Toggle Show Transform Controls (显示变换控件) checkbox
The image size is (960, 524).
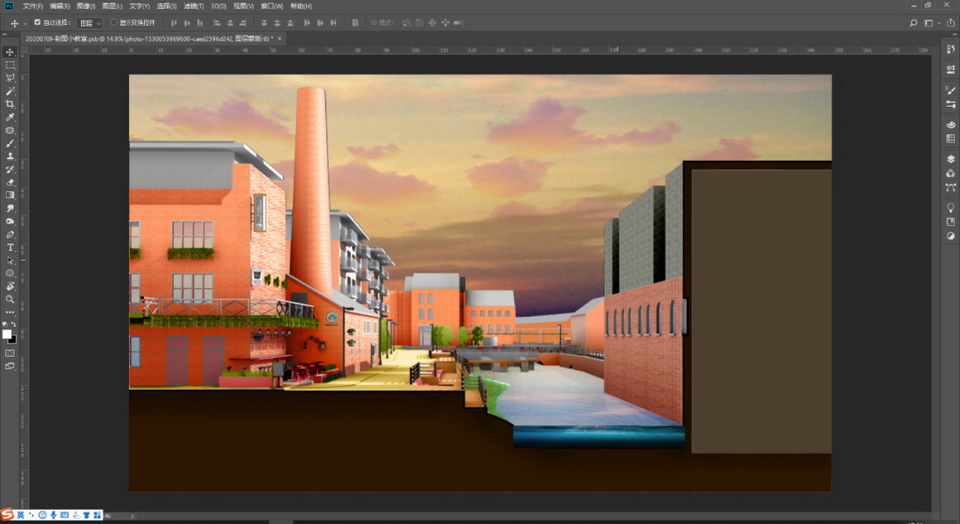114,22
